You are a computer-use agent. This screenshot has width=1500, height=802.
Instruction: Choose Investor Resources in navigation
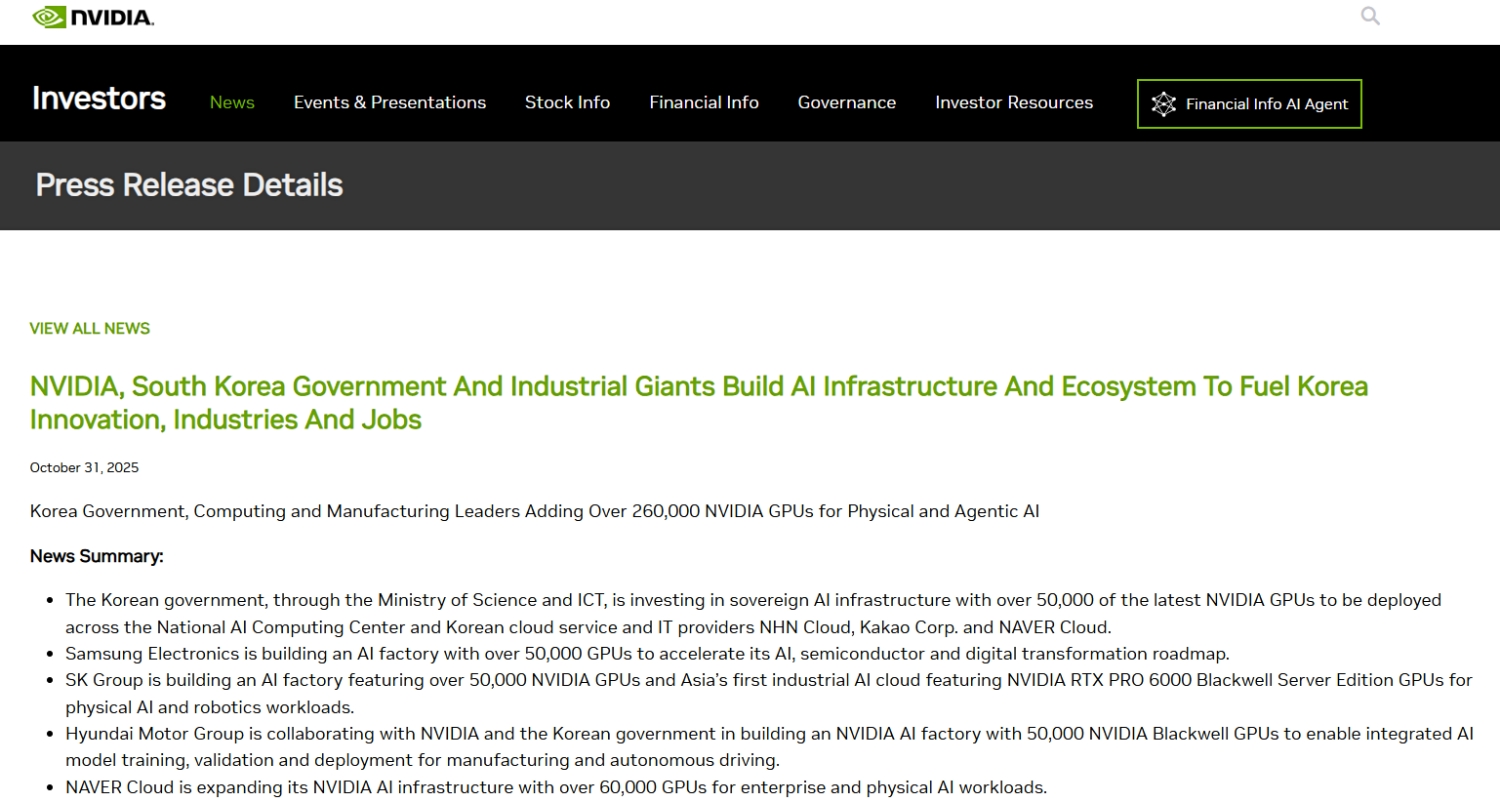coord(1013,103)
